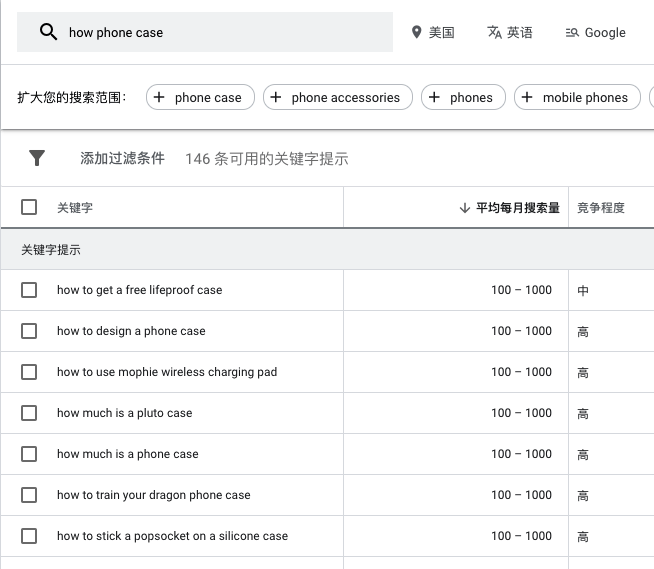Click the plus icon on phone accessories chip
654x569 pixels.
point(276,97)
